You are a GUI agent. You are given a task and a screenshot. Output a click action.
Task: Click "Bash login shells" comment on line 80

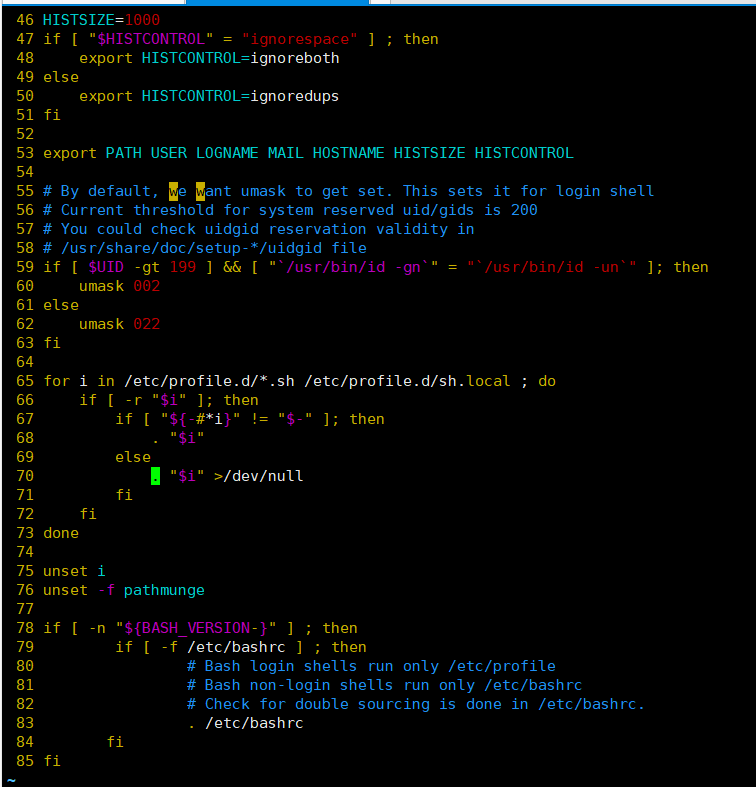(x=281, y=666)
